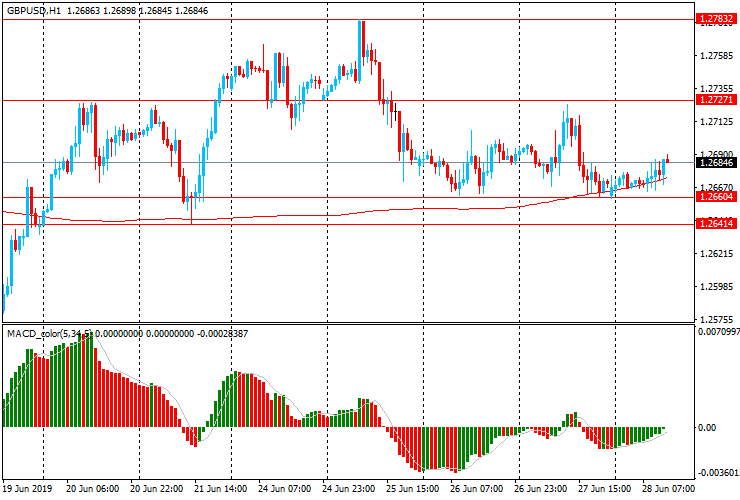The width and height of the screenshot is (740, 500).
Task: Click the 1.27585 price scale value
Action: click(717, 56)
